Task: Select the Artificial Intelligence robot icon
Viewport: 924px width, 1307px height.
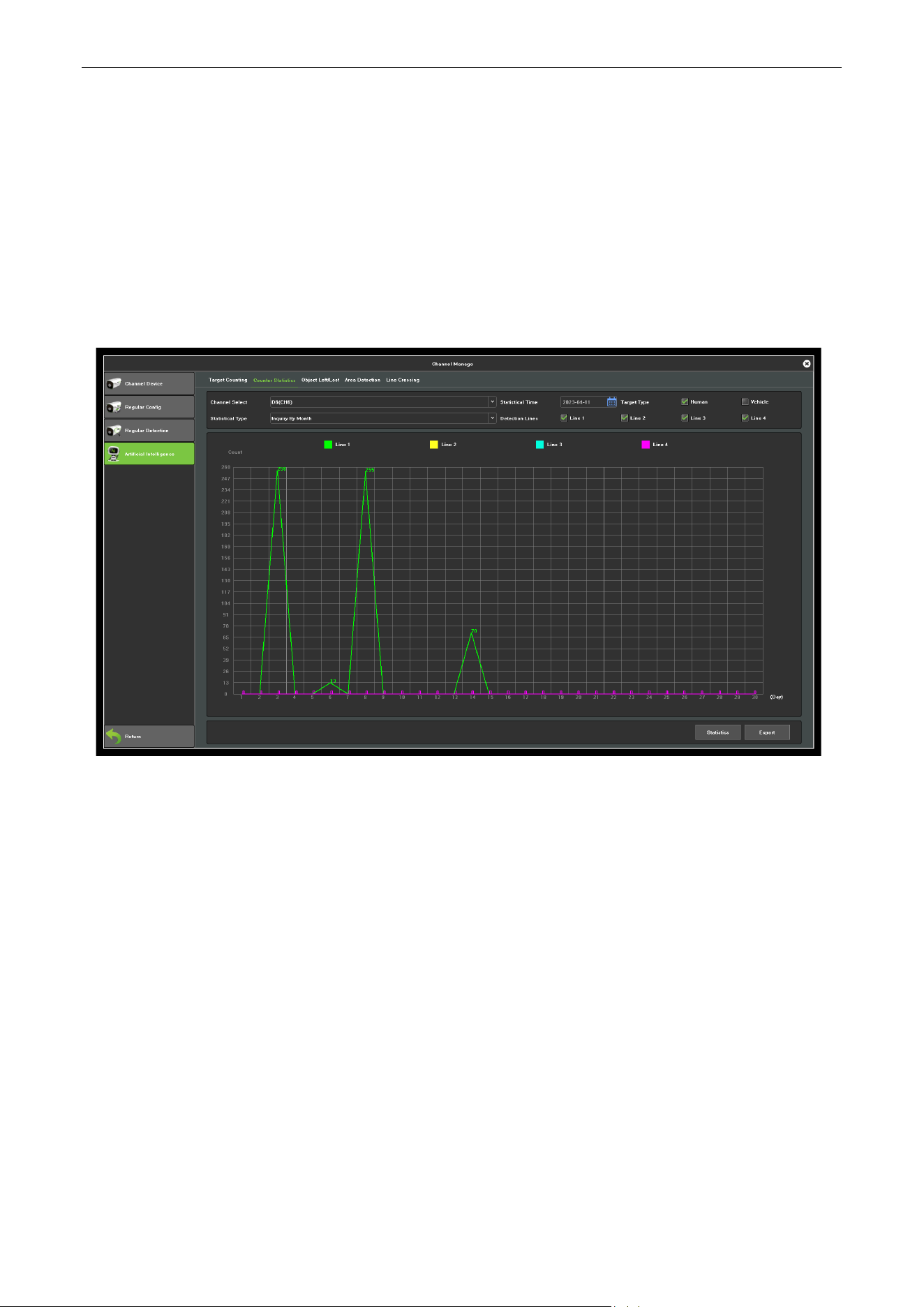Action: point(114,454)
